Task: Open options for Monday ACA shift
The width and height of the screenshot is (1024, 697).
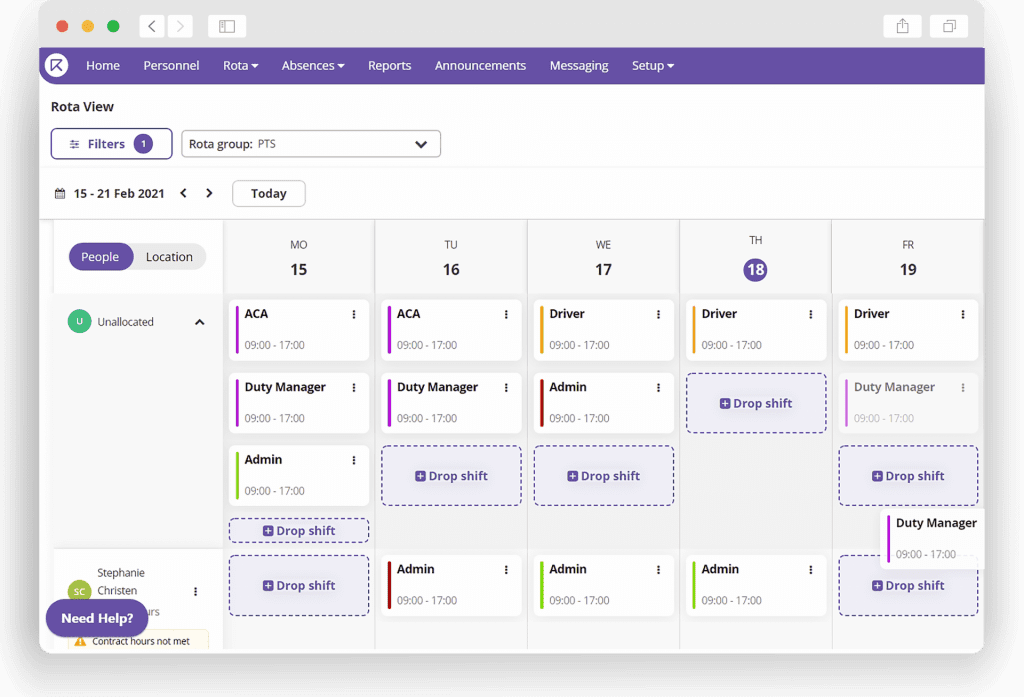Action: point(354,315)
